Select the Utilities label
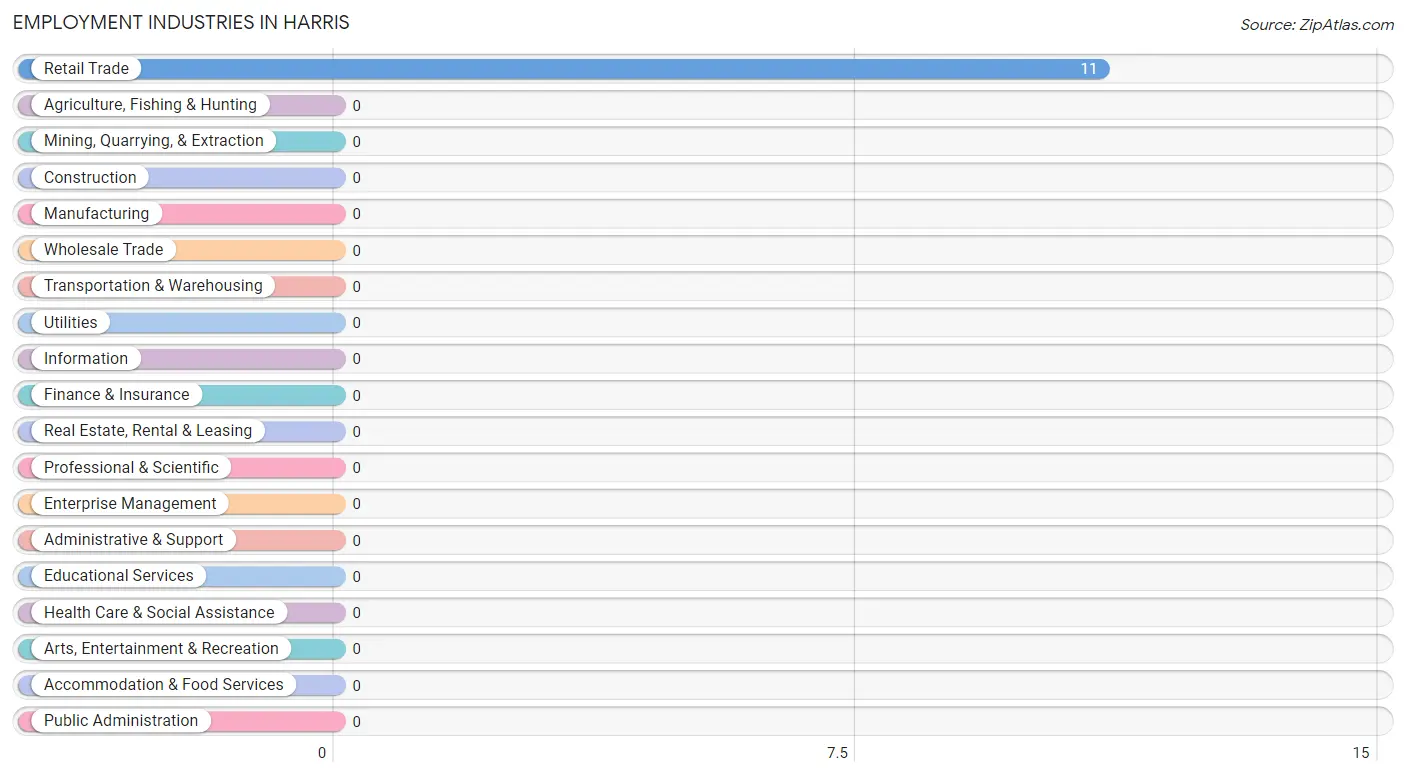The image size is (1406, 776). pos(71,323)
